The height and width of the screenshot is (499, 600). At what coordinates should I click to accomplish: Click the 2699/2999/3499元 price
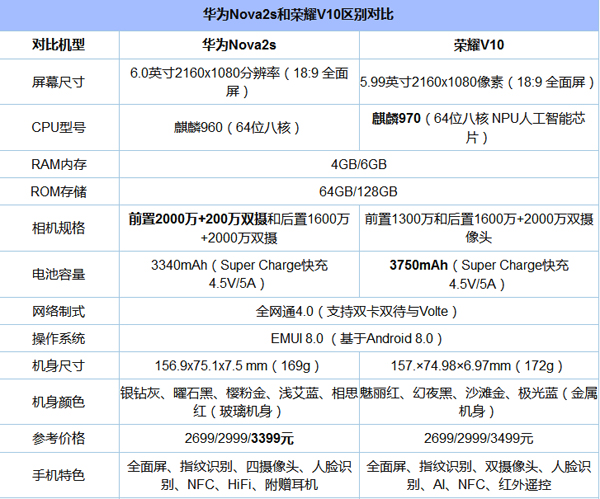479,438
